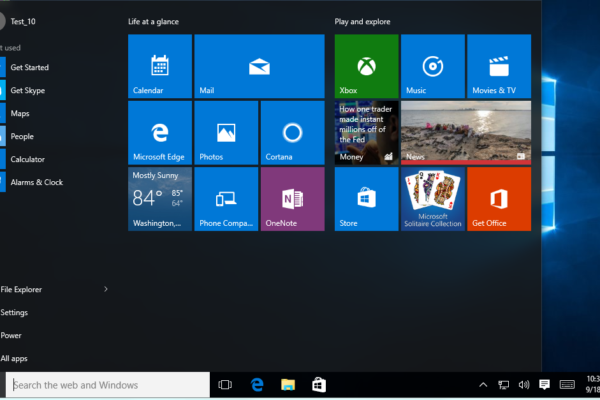Open the Weather tile for Washington
Viewport: 600px width, 400px height.
[160, 199]
